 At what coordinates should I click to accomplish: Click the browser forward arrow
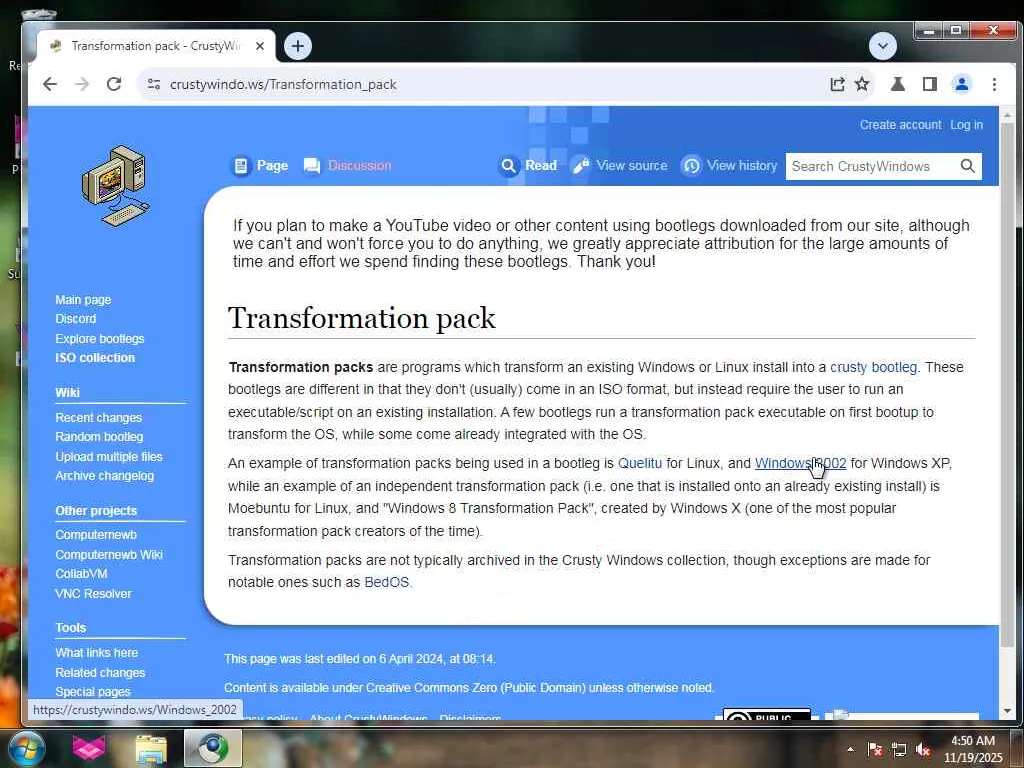click(x=82, y=84)
